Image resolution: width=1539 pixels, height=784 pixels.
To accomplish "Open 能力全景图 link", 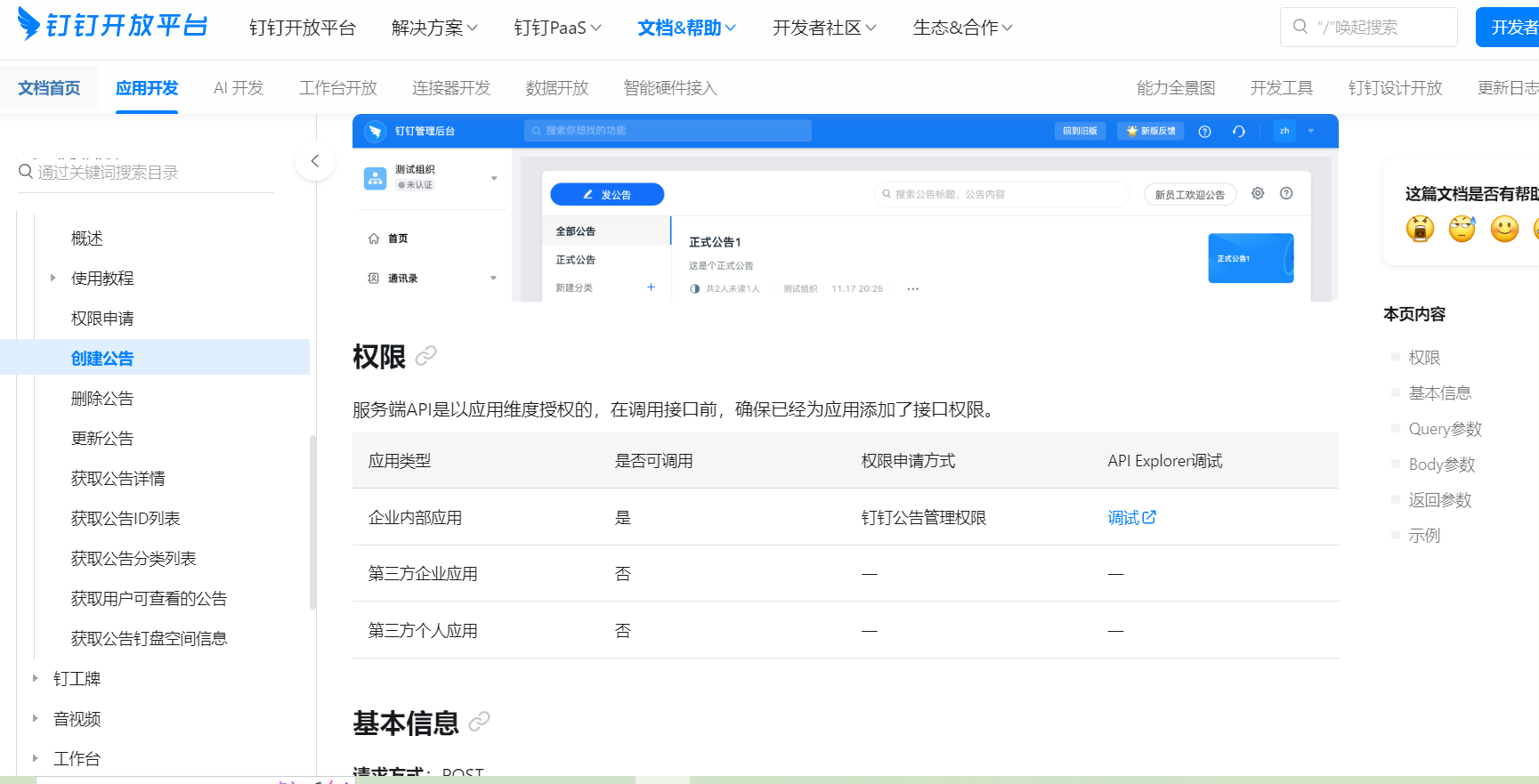I will point(1176,87).
